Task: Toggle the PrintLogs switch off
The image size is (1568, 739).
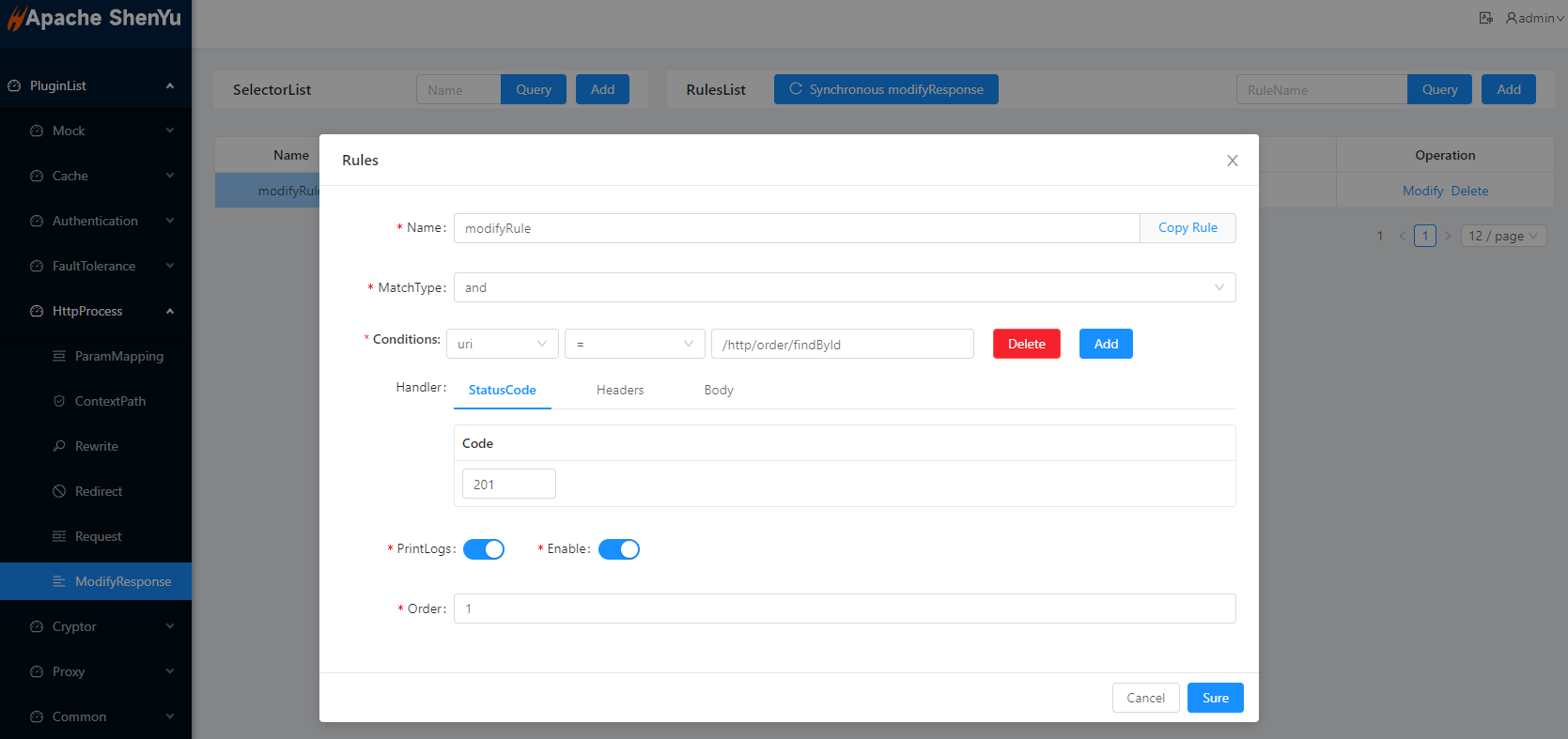Action: (484, 549)
